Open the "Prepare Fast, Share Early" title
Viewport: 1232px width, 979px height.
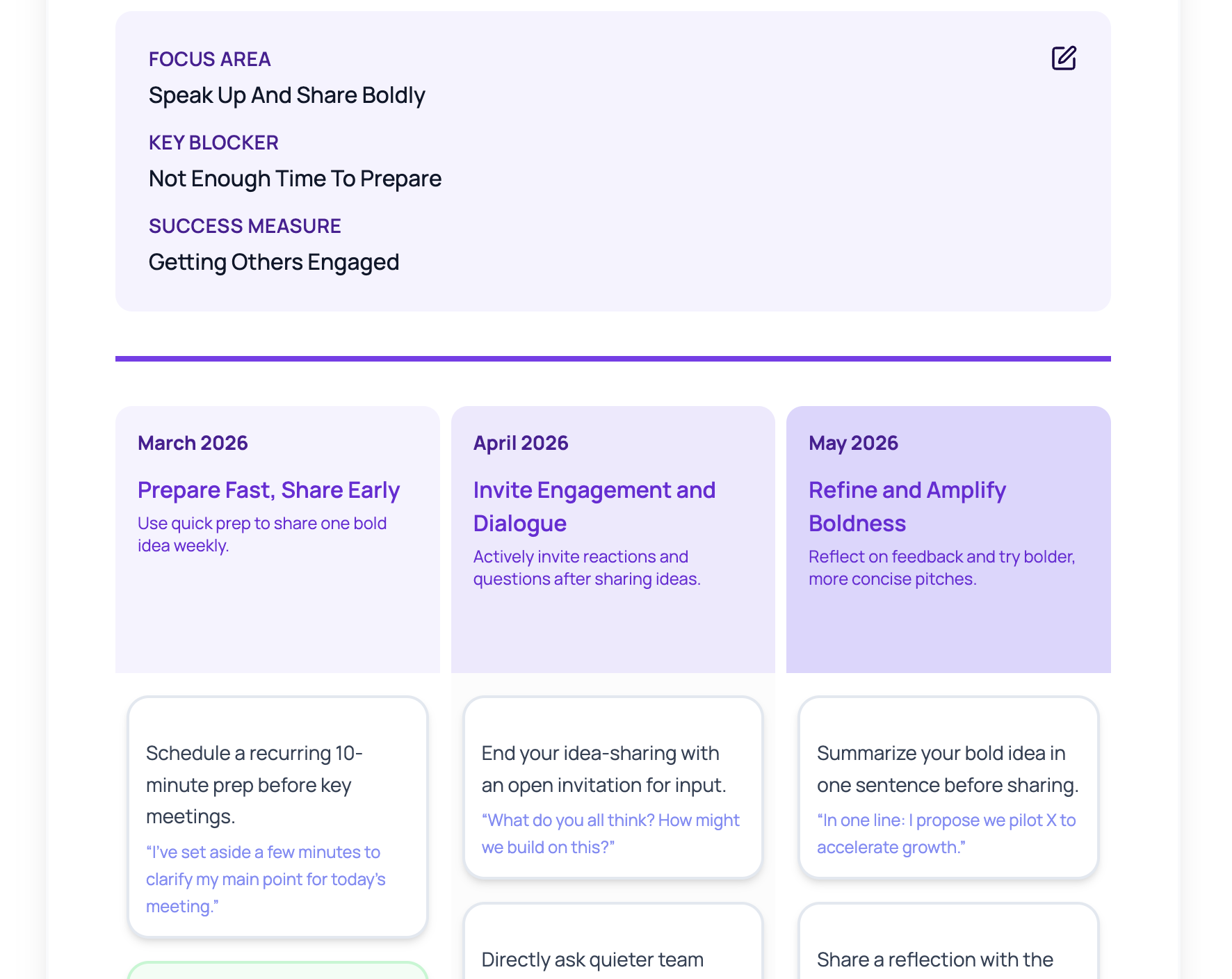[268, 490]
